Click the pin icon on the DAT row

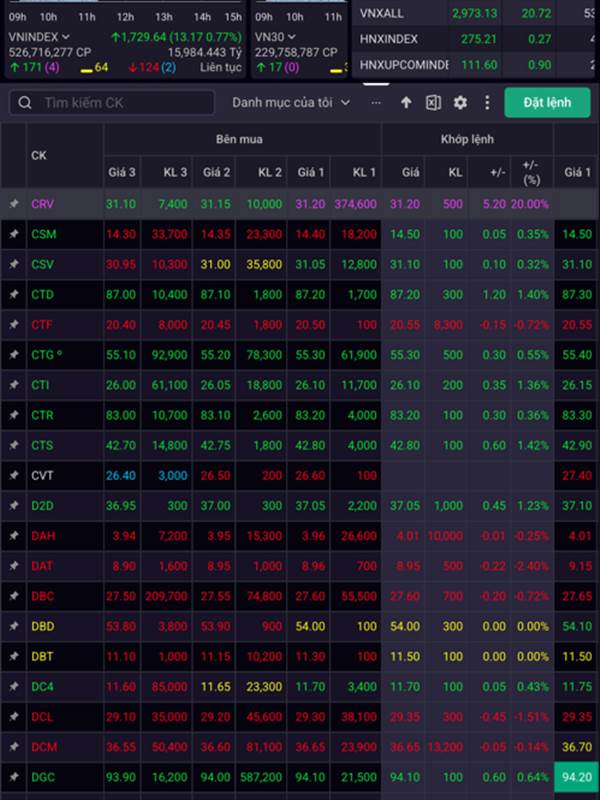pyautogui.click(x=14, y=566)
